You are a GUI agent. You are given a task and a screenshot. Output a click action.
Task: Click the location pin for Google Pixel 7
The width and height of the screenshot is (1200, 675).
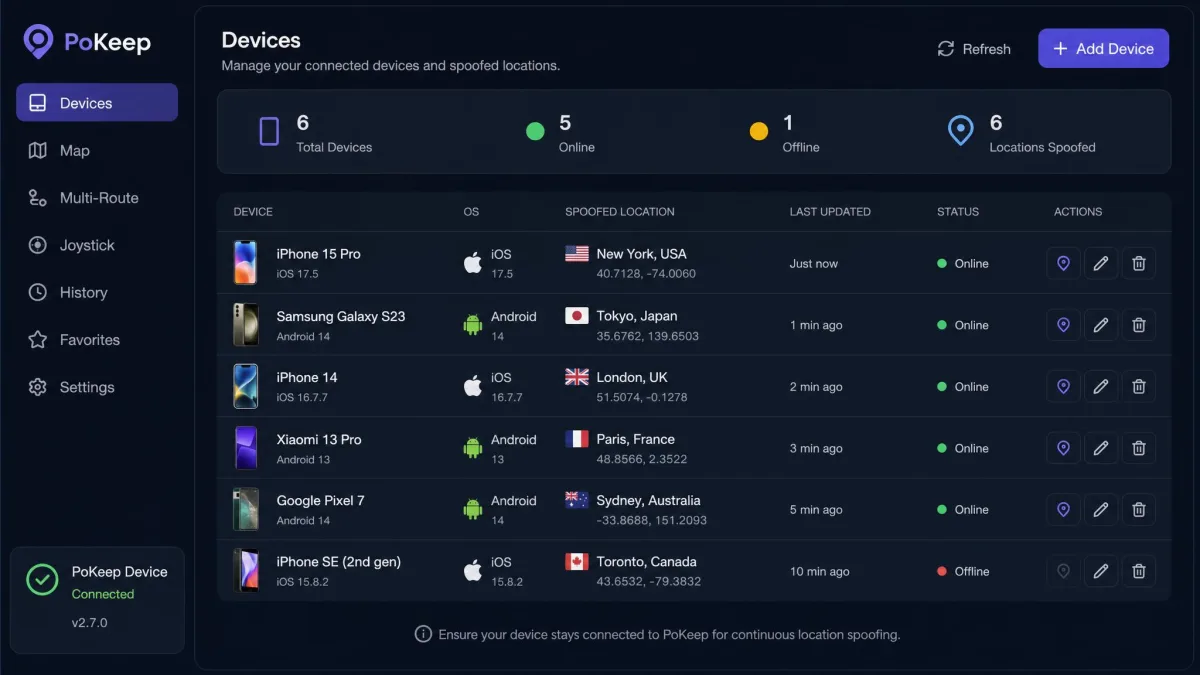(x=1063, y=509)
